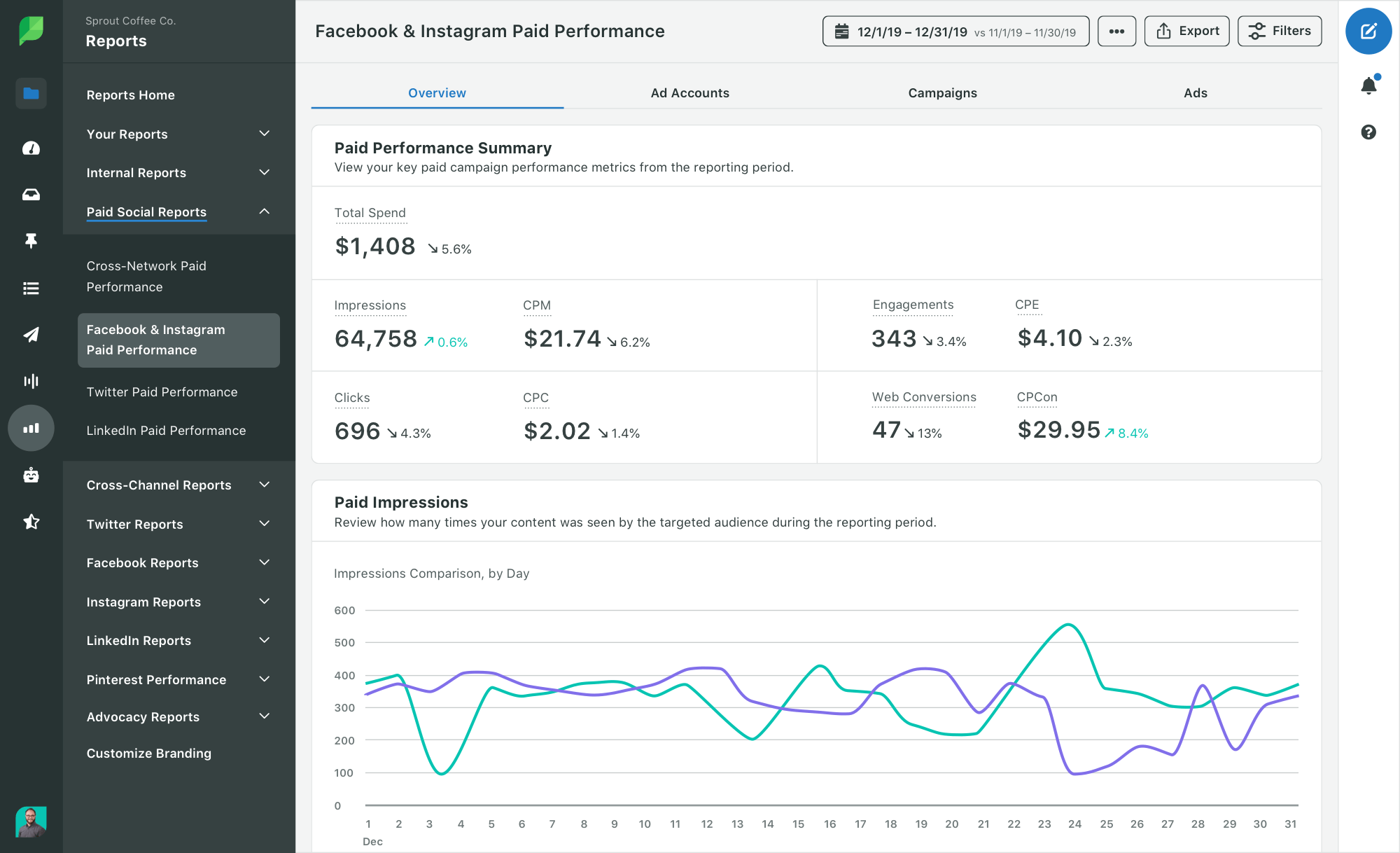Click the CPM metric label
The width and height of the screenshot is (1400, 853).
[x=537, y=305]
